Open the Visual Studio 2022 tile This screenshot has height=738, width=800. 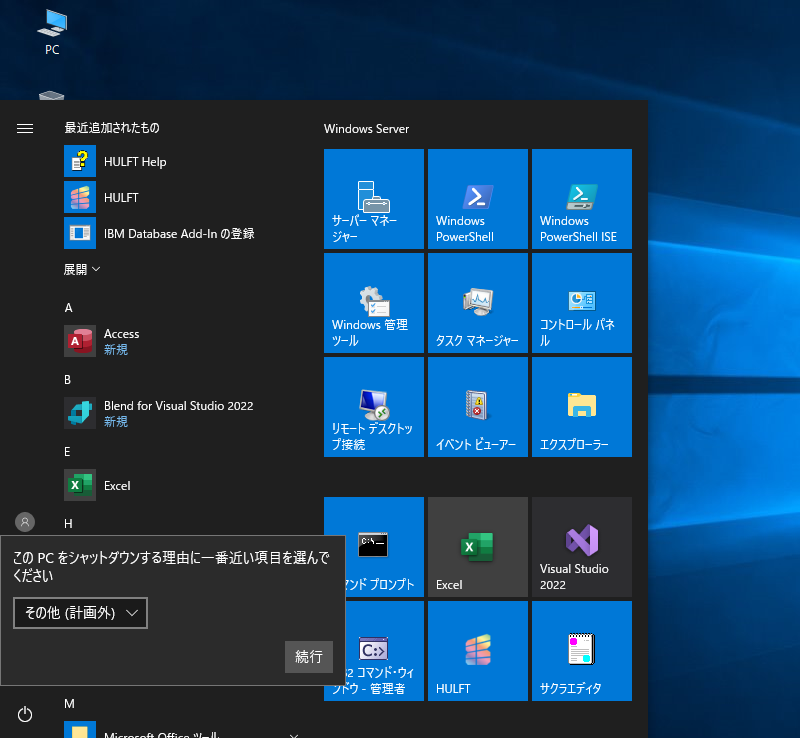click(582, 547)
